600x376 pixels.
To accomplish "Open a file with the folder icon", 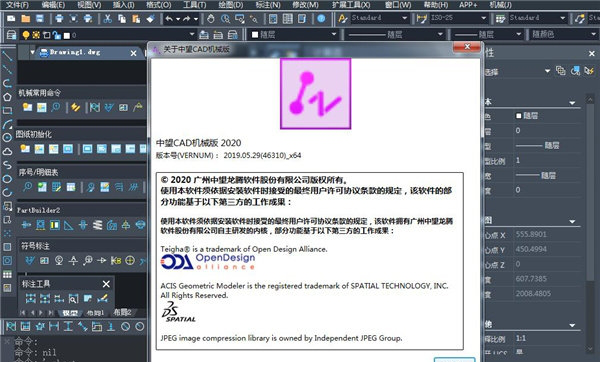I will 26,18.
